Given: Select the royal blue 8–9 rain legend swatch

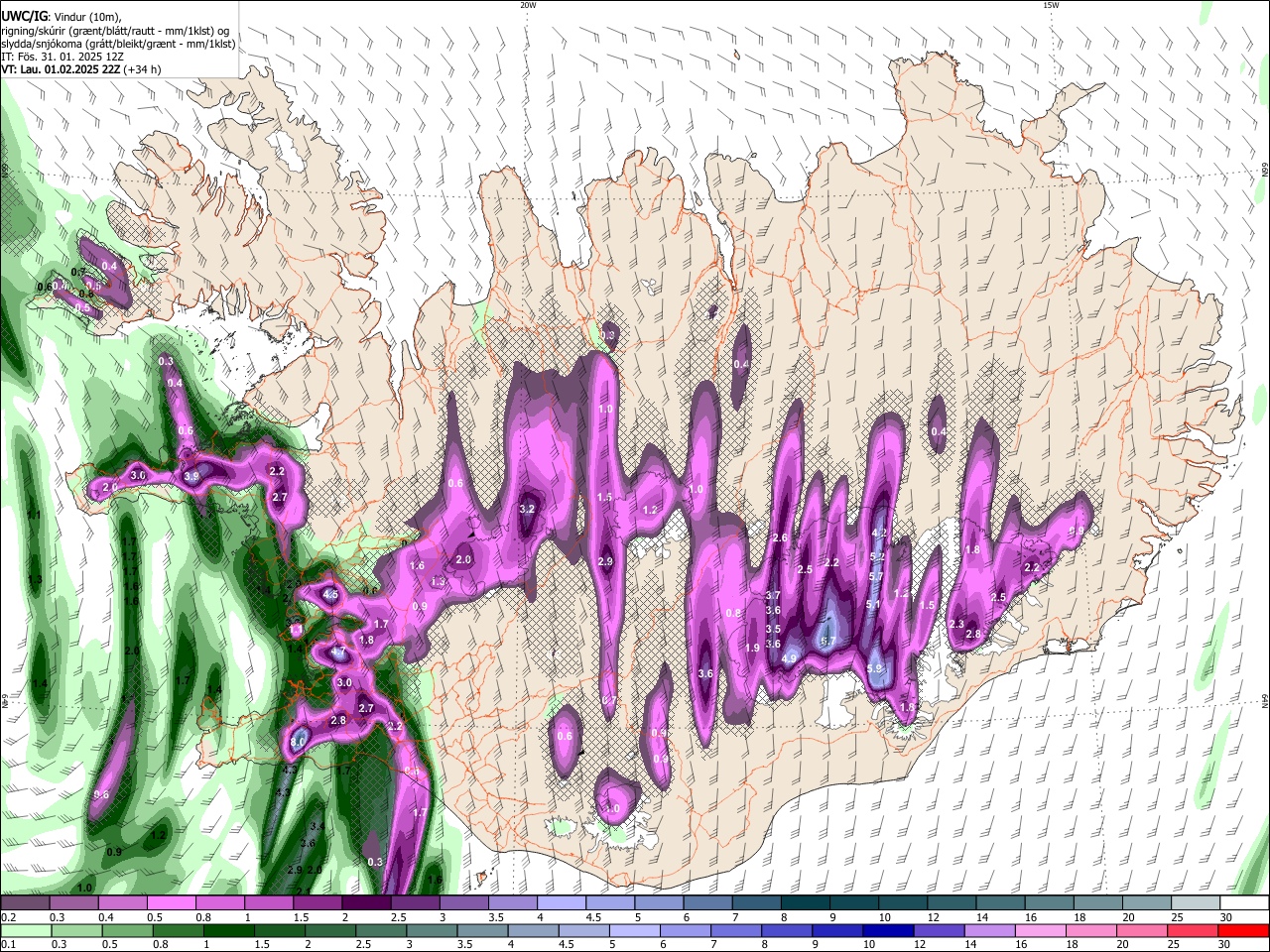Looking at the screenshot, I should coord(788,930).
